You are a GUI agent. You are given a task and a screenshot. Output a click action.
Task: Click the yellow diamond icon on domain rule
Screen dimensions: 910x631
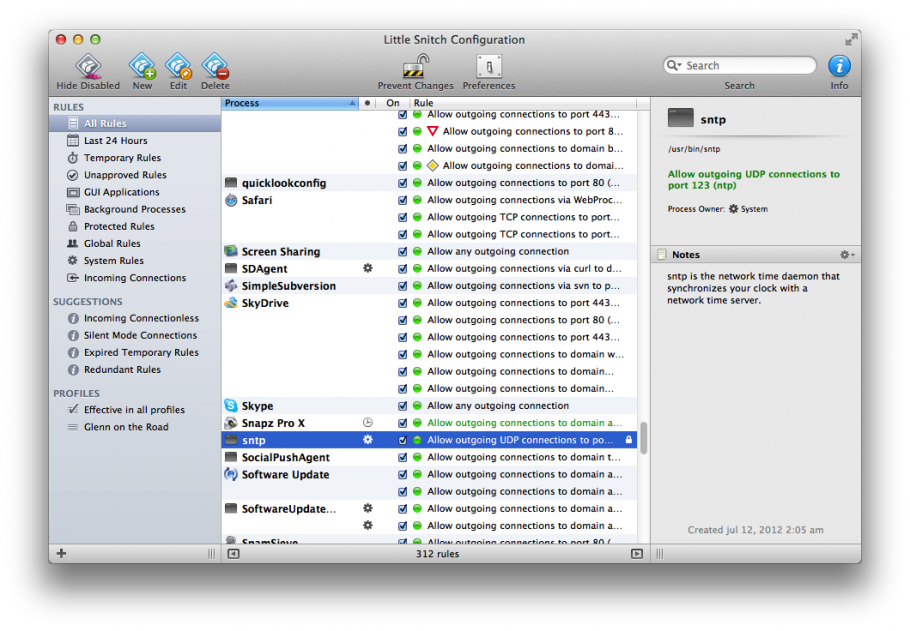click(432, 165)
